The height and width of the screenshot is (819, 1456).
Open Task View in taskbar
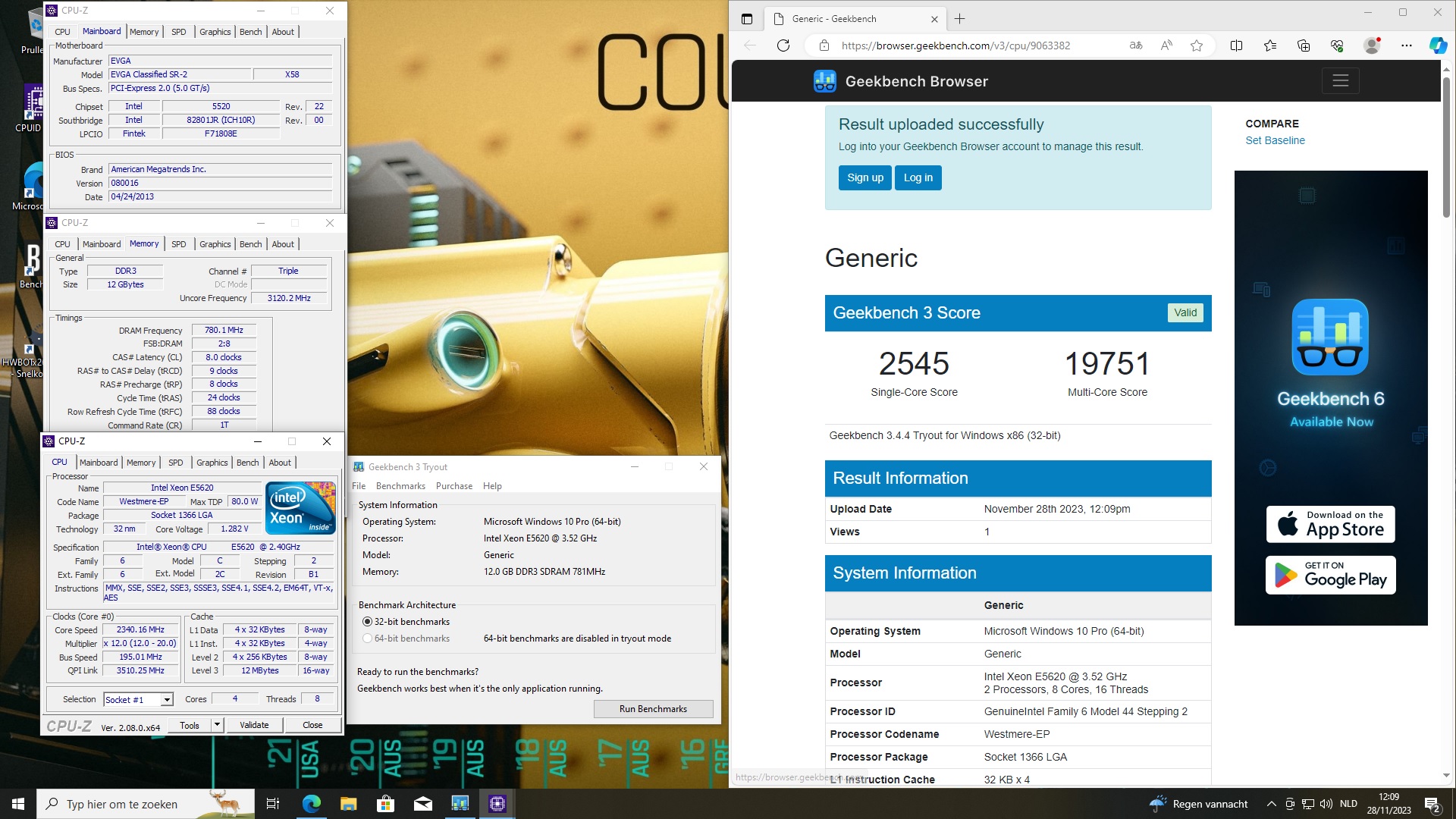[273, 804]
